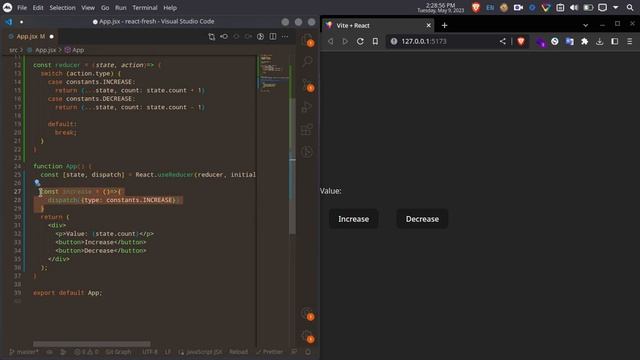
Task: Open Run and Debug view in activity bar
Action: (x=307, y=107)
